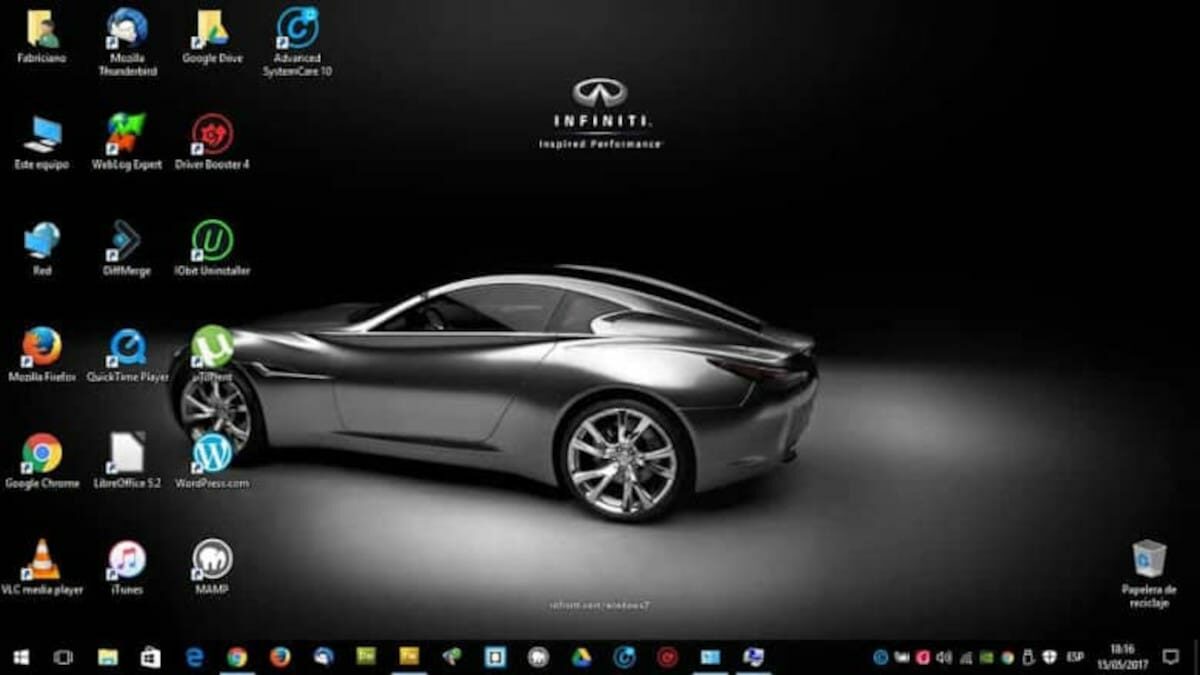Image resolution: width=1200 pixels, height=675 pixels.
Task: Open the Windows Start menu
Action: click(20, 657)
